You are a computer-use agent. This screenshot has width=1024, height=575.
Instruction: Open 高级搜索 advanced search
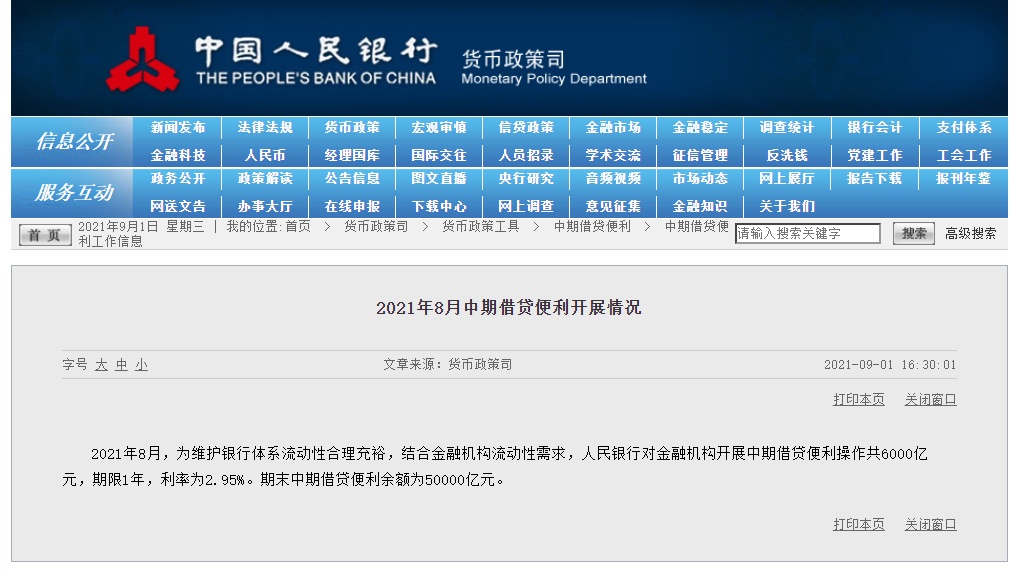point(970,233)
